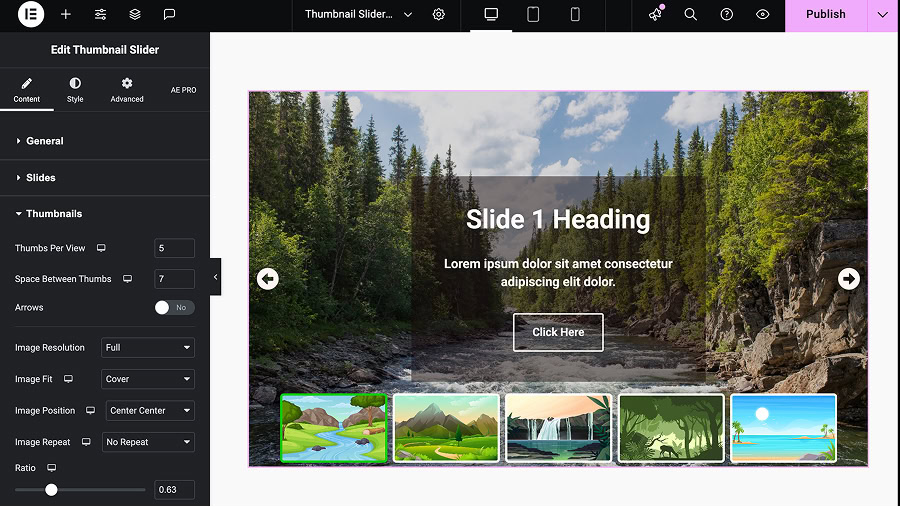Open page settings gear icon
Image resolution: width=900 pixels, height=507 pixels.
(x=439, y=14)
